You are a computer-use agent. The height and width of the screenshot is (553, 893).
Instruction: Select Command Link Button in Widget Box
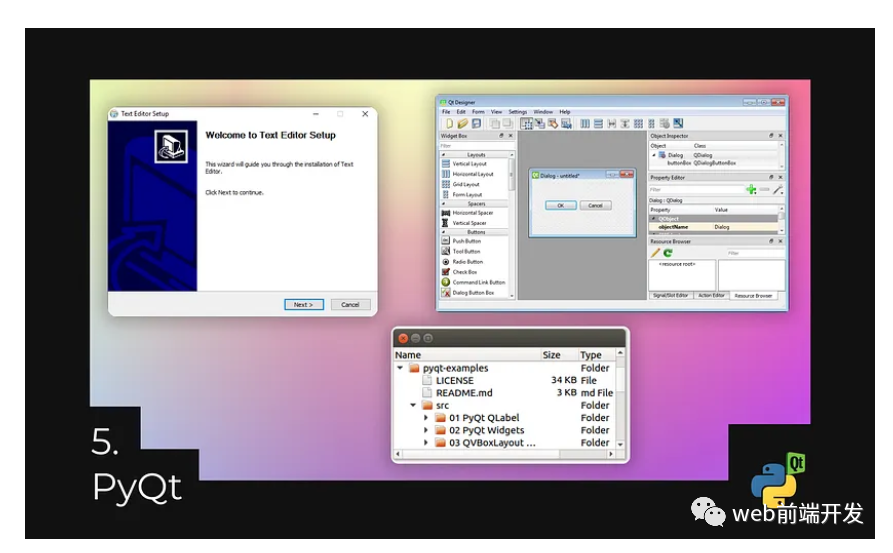(x=473, y=282)
